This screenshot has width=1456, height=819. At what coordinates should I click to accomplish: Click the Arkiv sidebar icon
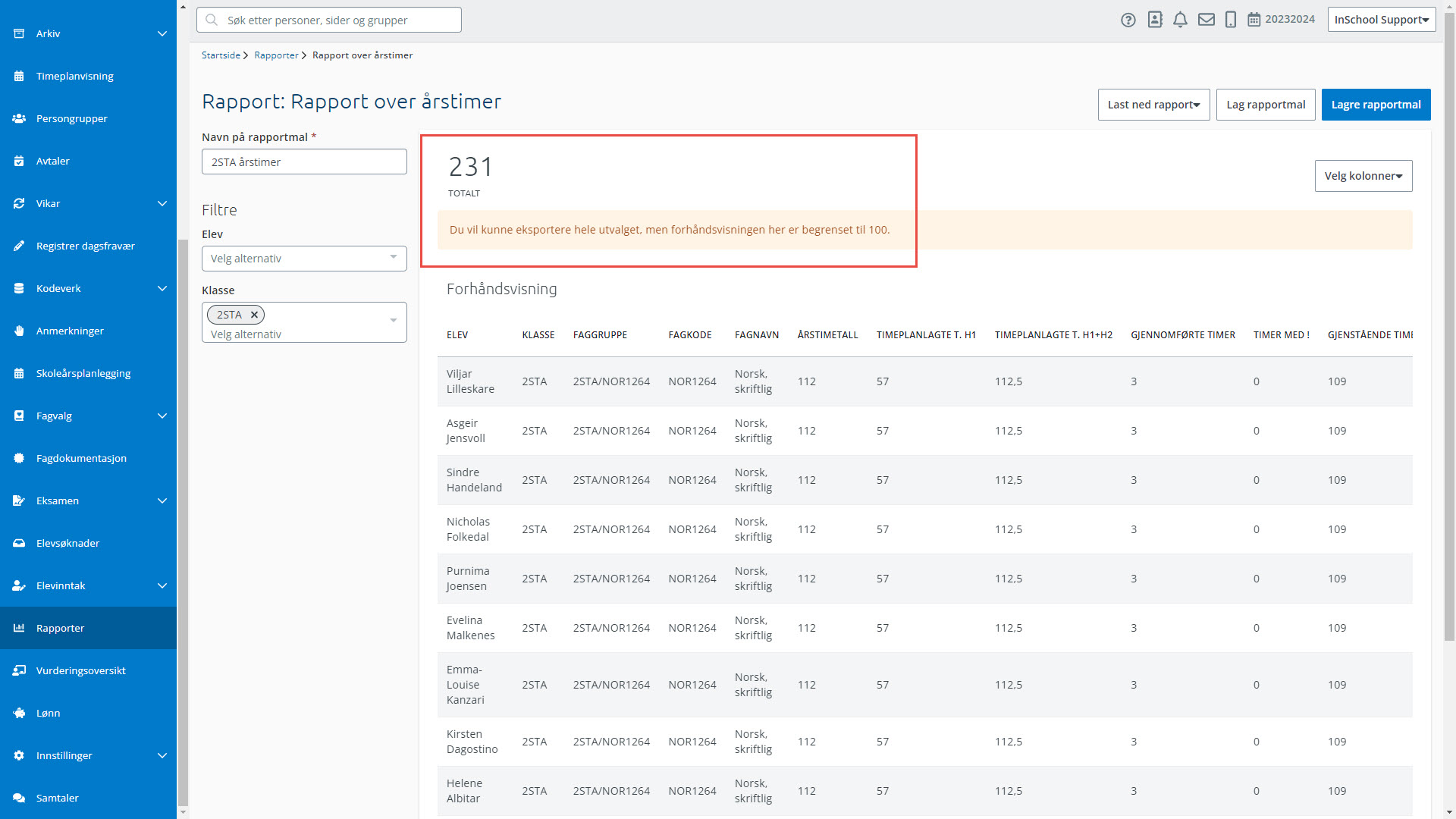tap(19, 33)
